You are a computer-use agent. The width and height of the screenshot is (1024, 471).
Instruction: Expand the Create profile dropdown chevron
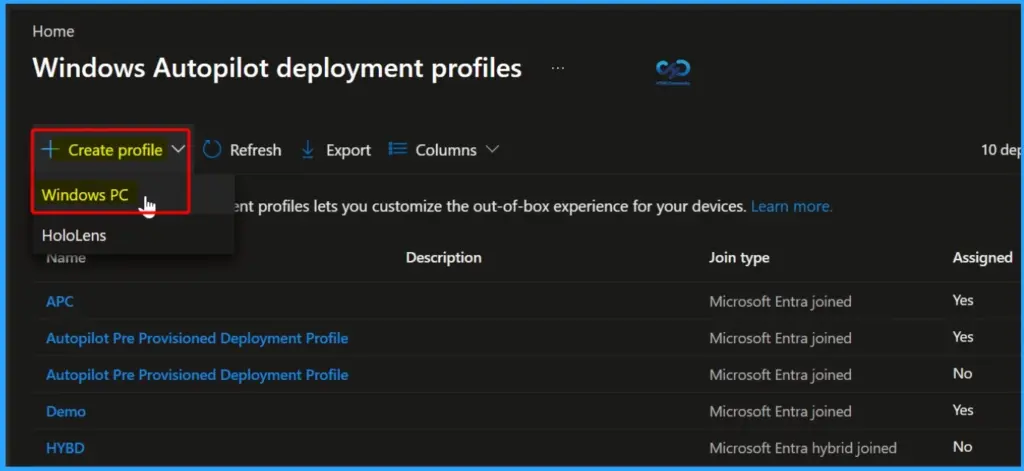coord(178,150)
